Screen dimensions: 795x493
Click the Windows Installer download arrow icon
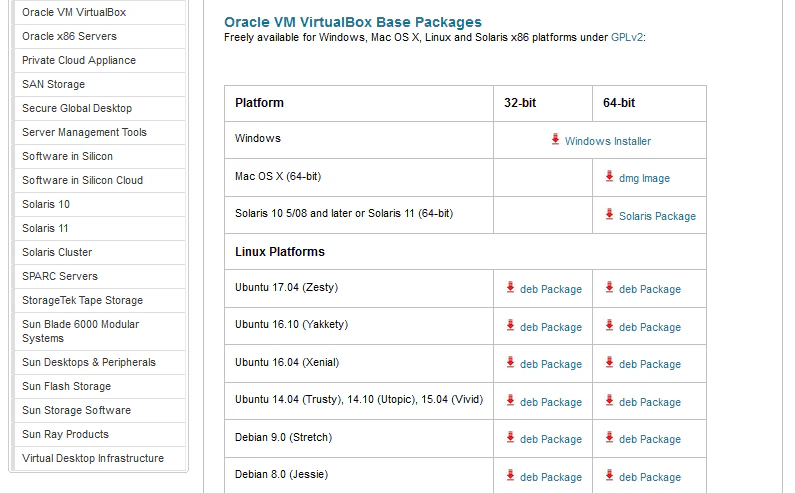pos(555,139)
